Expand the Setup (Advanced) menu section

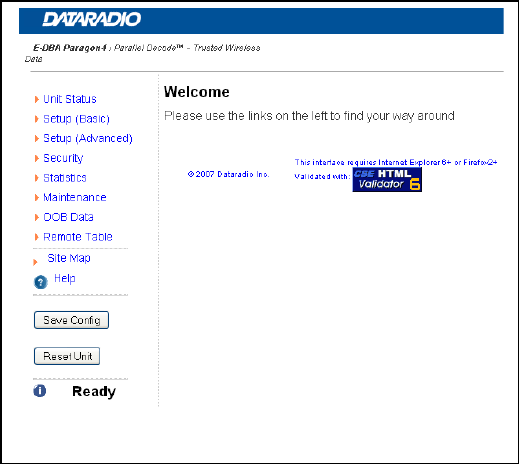[x=88, y=138]
